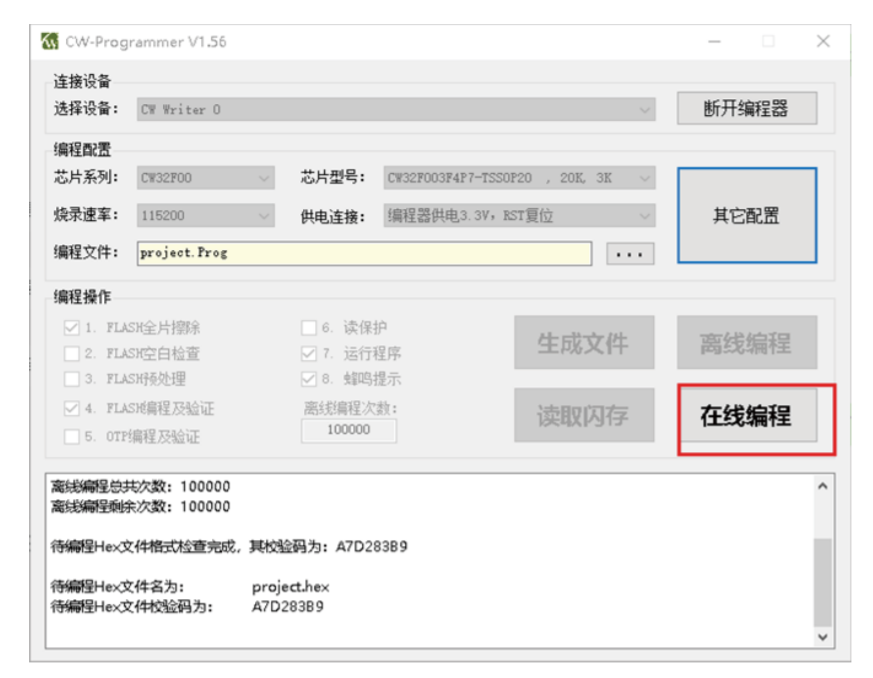Click the log panel scrollbar thumb
Viewport: 873px width, 678px height.
(823, 582)
